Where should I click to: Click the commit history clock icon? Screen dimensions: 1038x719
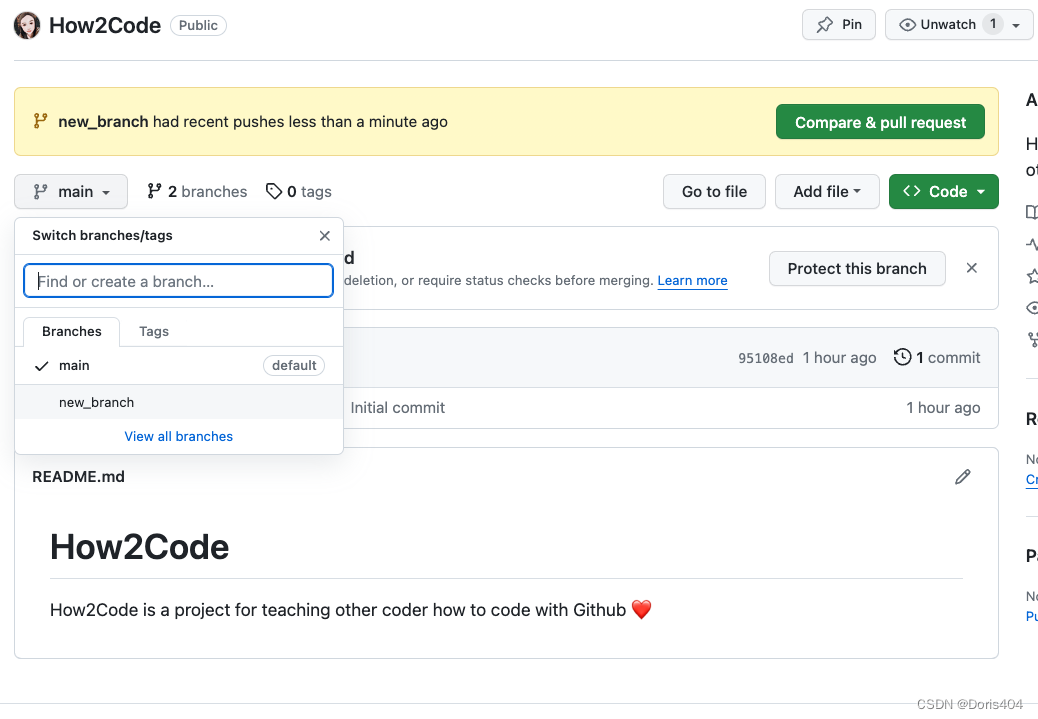point(902,357)
